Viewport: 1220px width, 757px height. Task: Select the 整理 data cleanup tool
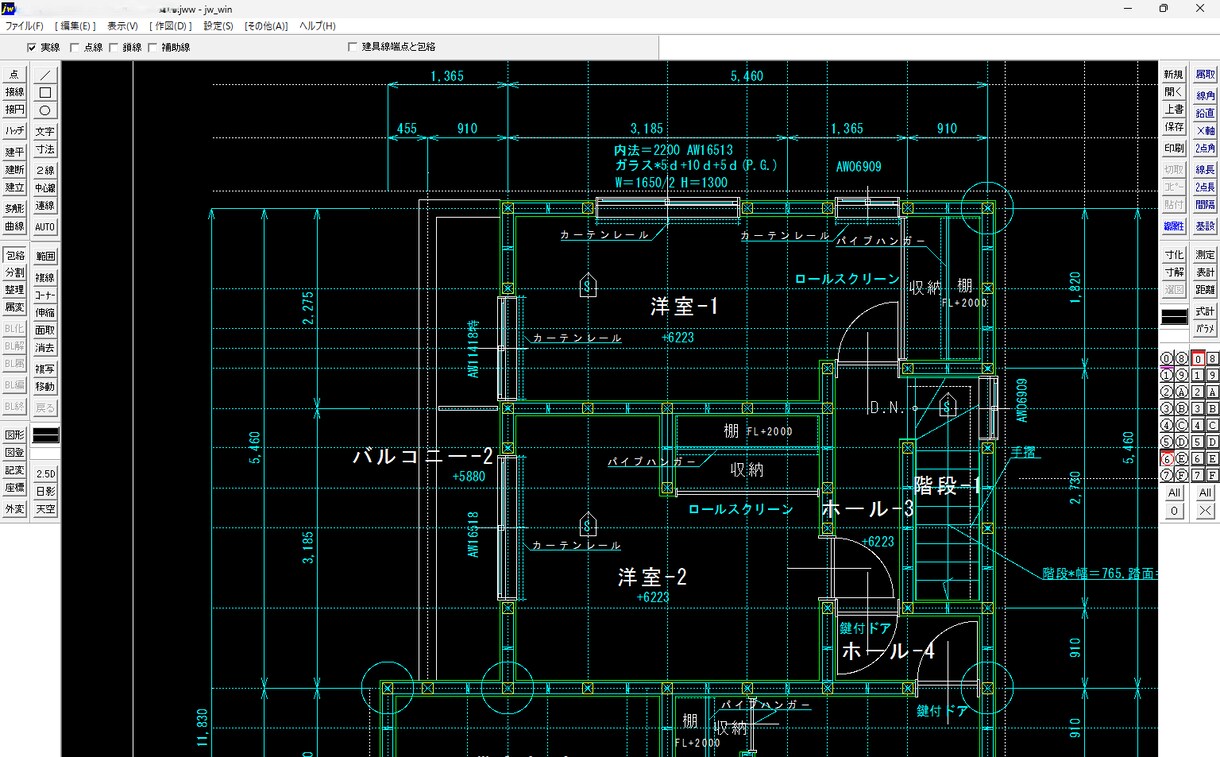coord(14,290)
